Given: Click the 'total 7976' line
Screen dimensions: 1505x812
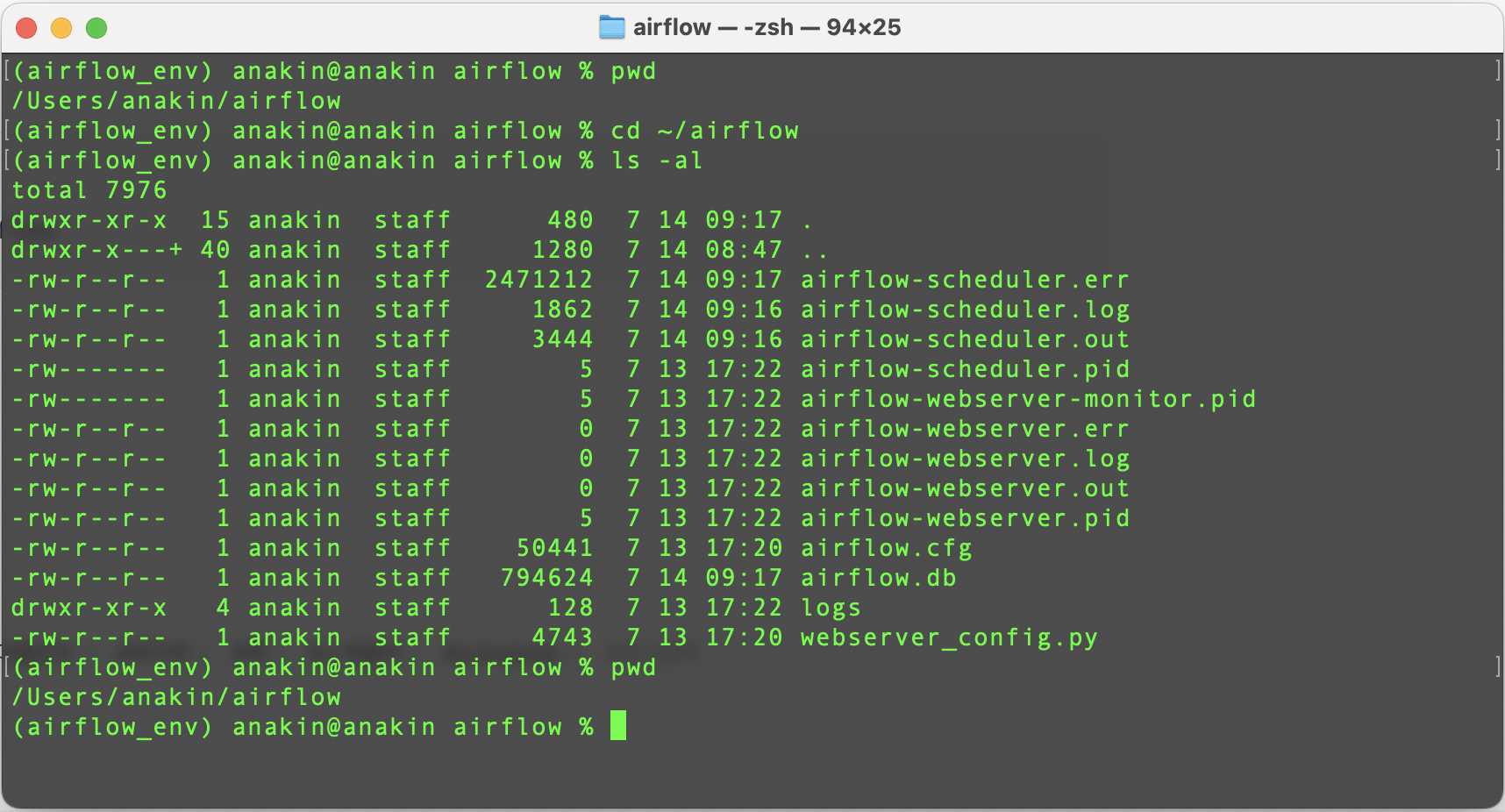Looking at the screenshot, I should (89, 190).
